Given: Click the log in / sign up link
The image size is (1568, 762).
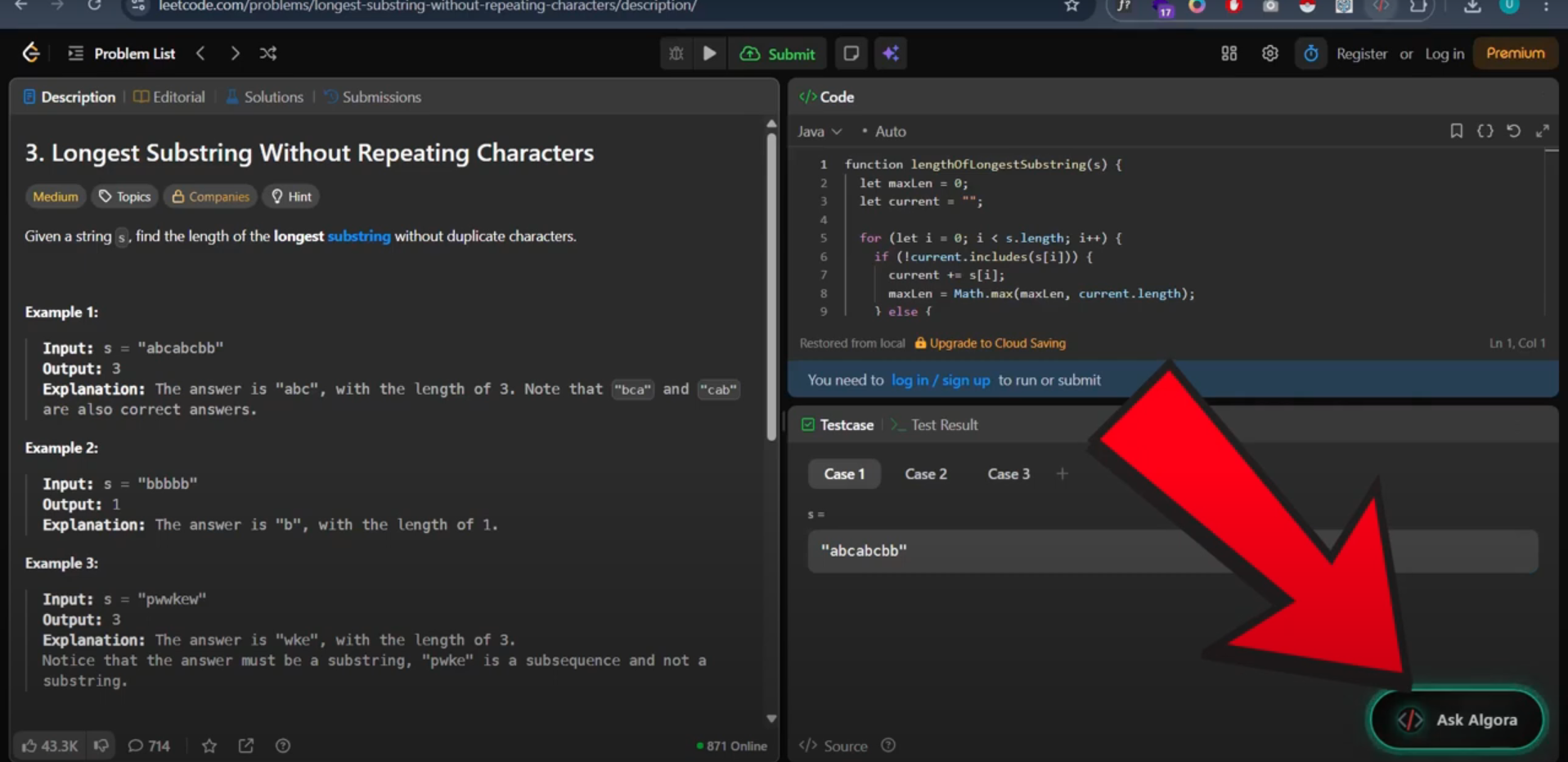Looking at the screenshot, I should pos(940,380).
